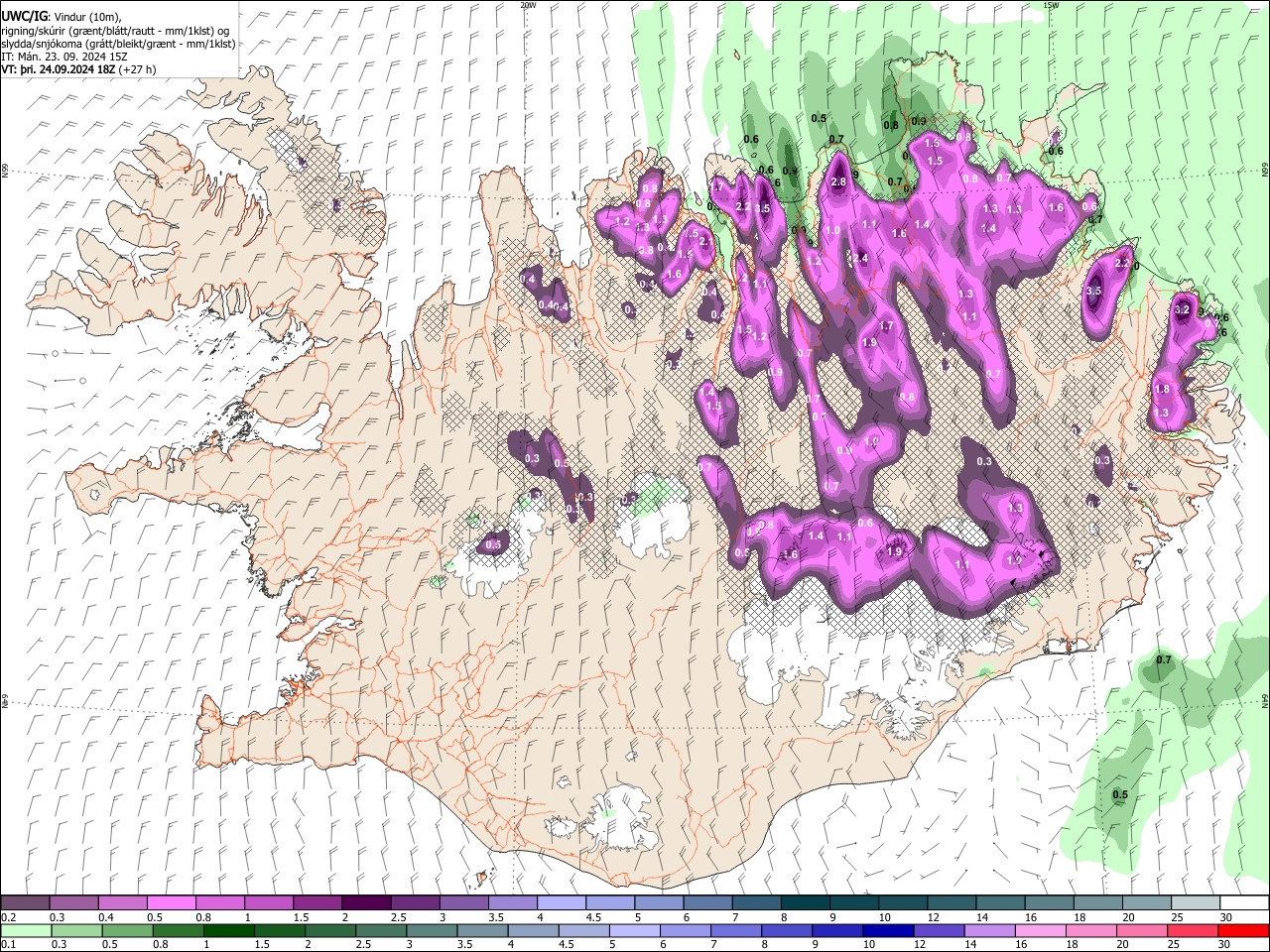1270x952 pixels.
Task: Select the 4–4.5 rain legend swatch
Action: [x=532, y=930]
